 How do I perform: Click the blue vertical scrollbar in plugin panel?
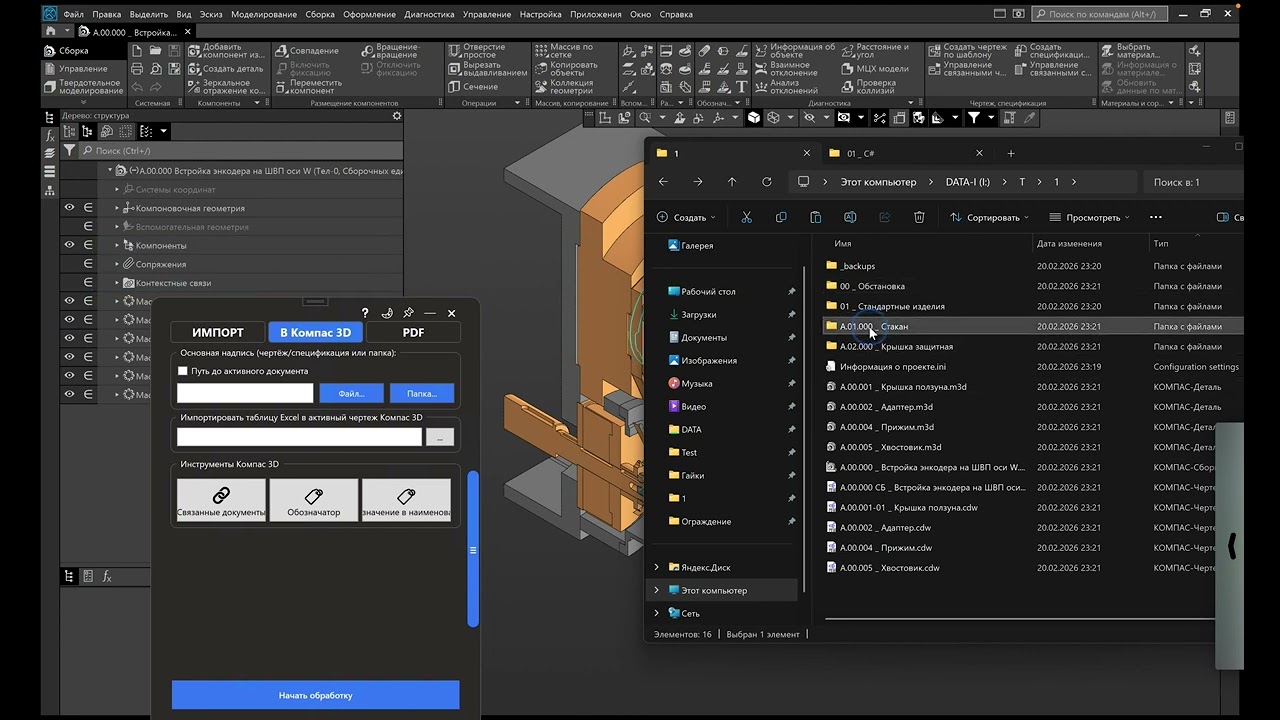coord(473,549)
